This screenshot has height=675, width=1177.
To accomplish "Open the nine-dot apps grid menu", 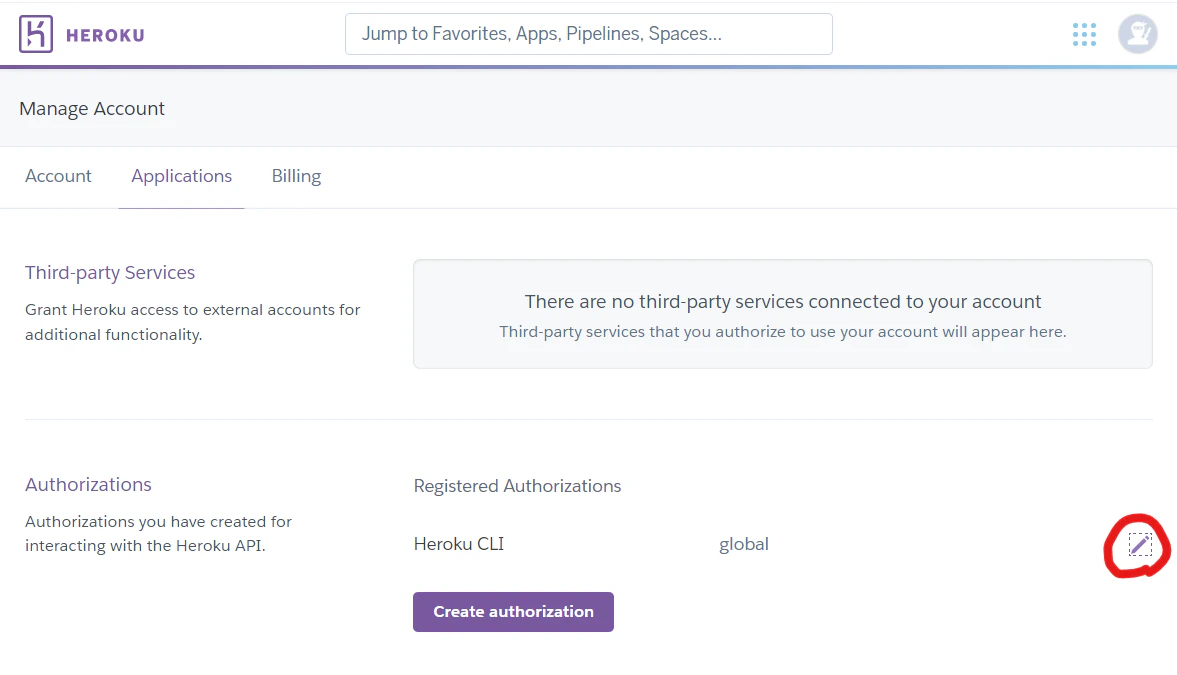I will click(x=1084, y=35).
